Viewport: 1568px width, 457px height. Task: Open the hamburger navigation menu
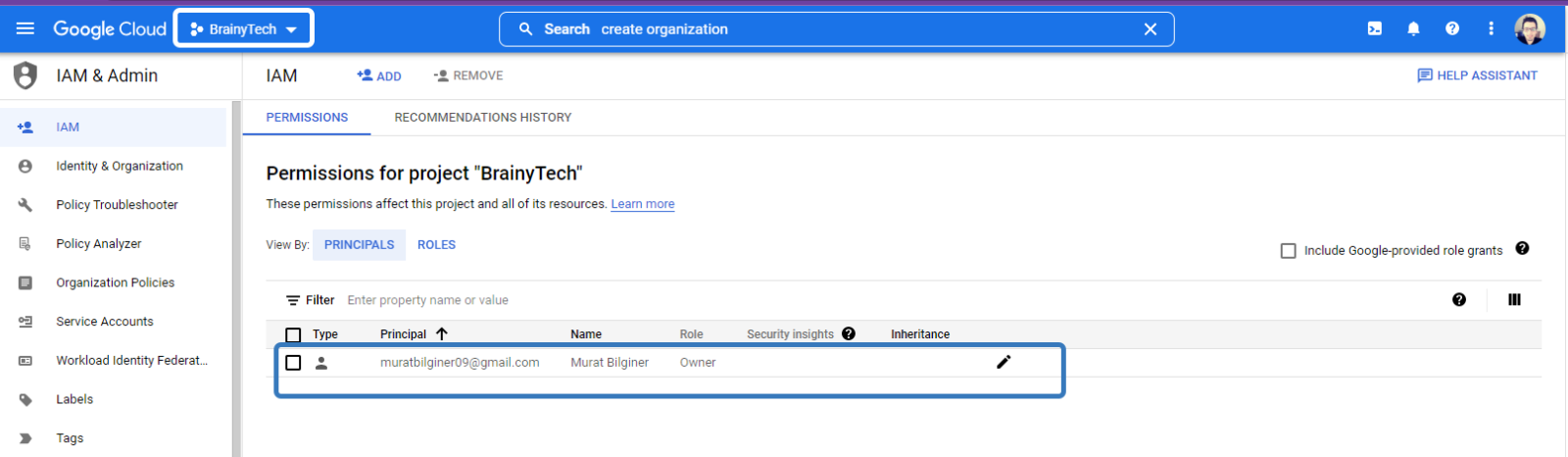pos(25,28)
